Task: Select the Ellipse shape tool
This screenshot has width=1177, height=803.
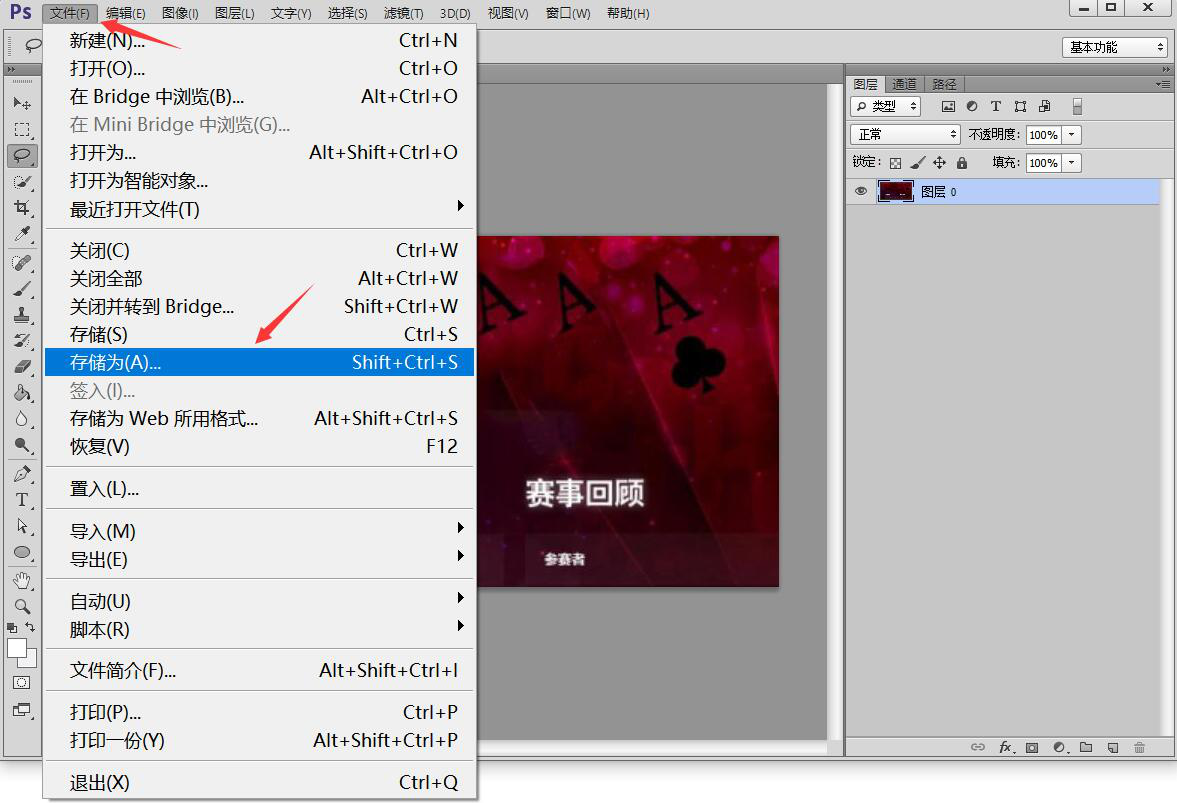Action: pyautogui.click(x=22, y=552)
